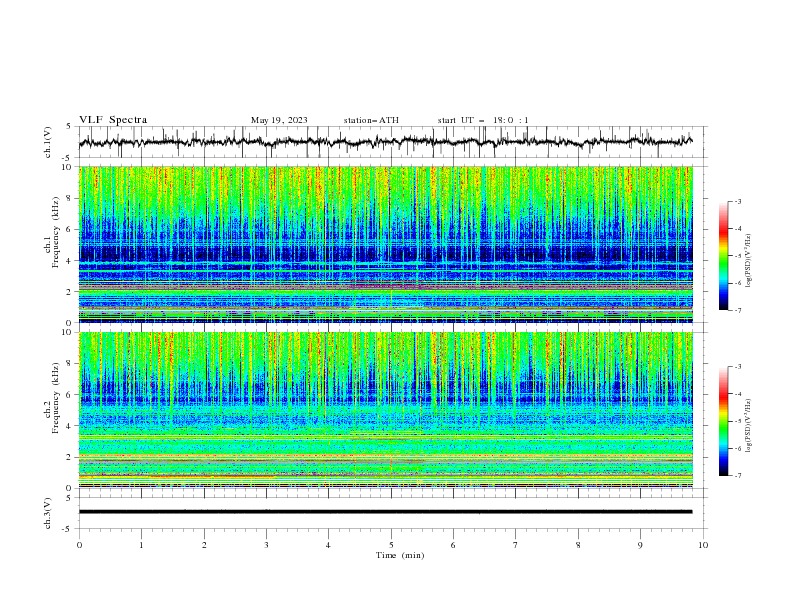Click the date 'May 19, 2023'
This screenshot has width=792, height=612.
[x=279, y=120]
